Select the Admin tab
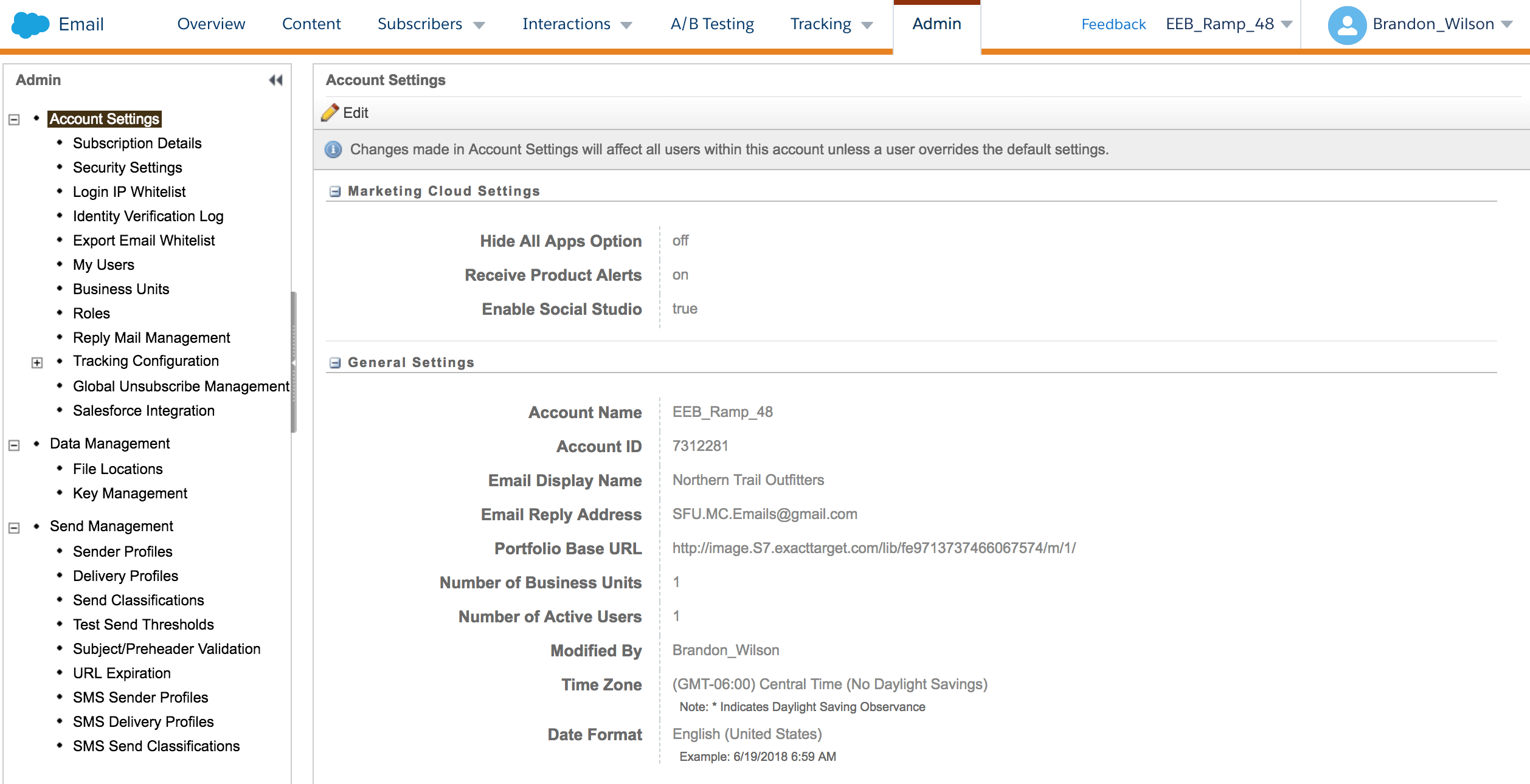 (936, 24)
